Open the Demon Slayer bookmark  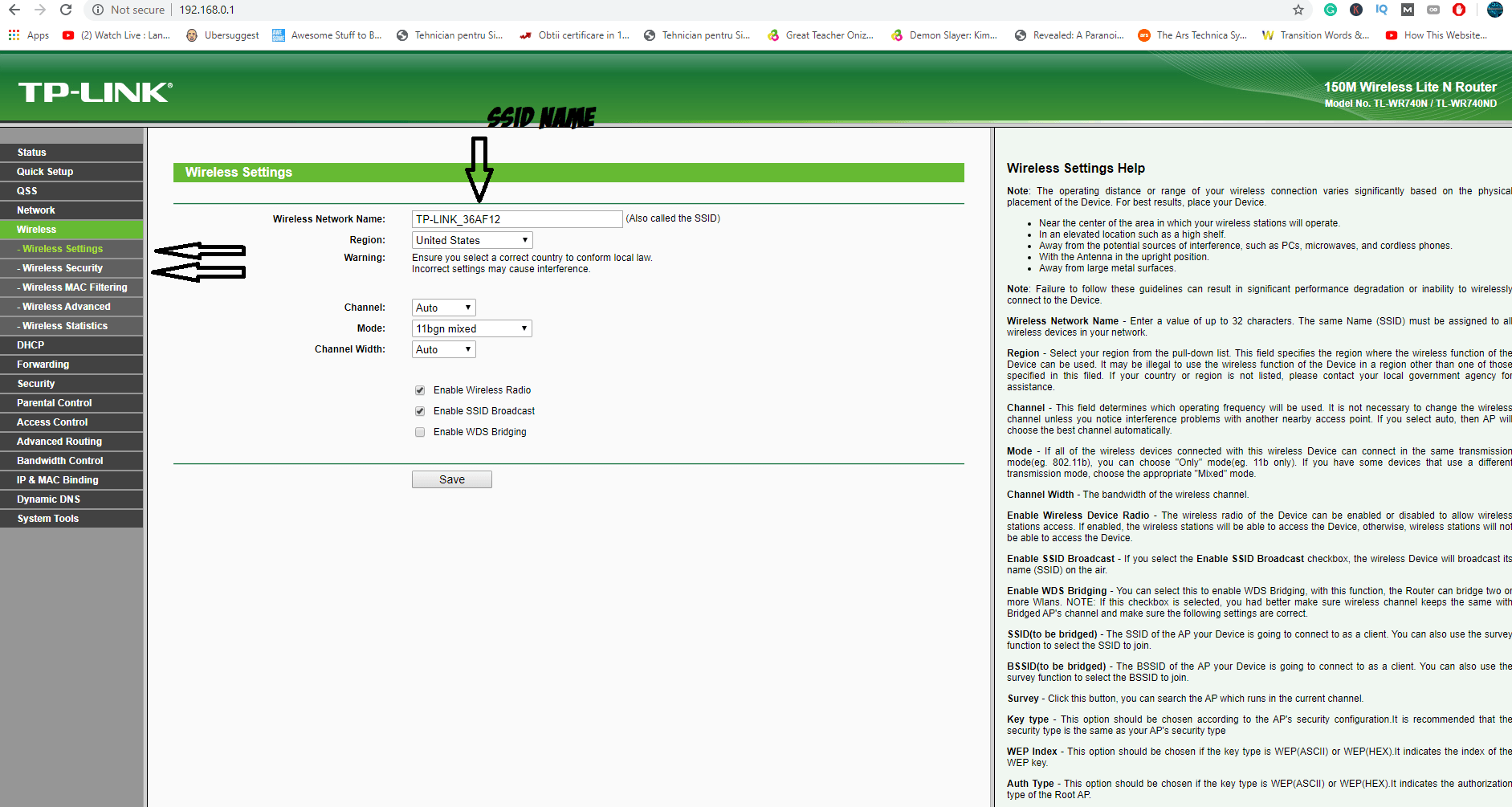coord(944,35)
